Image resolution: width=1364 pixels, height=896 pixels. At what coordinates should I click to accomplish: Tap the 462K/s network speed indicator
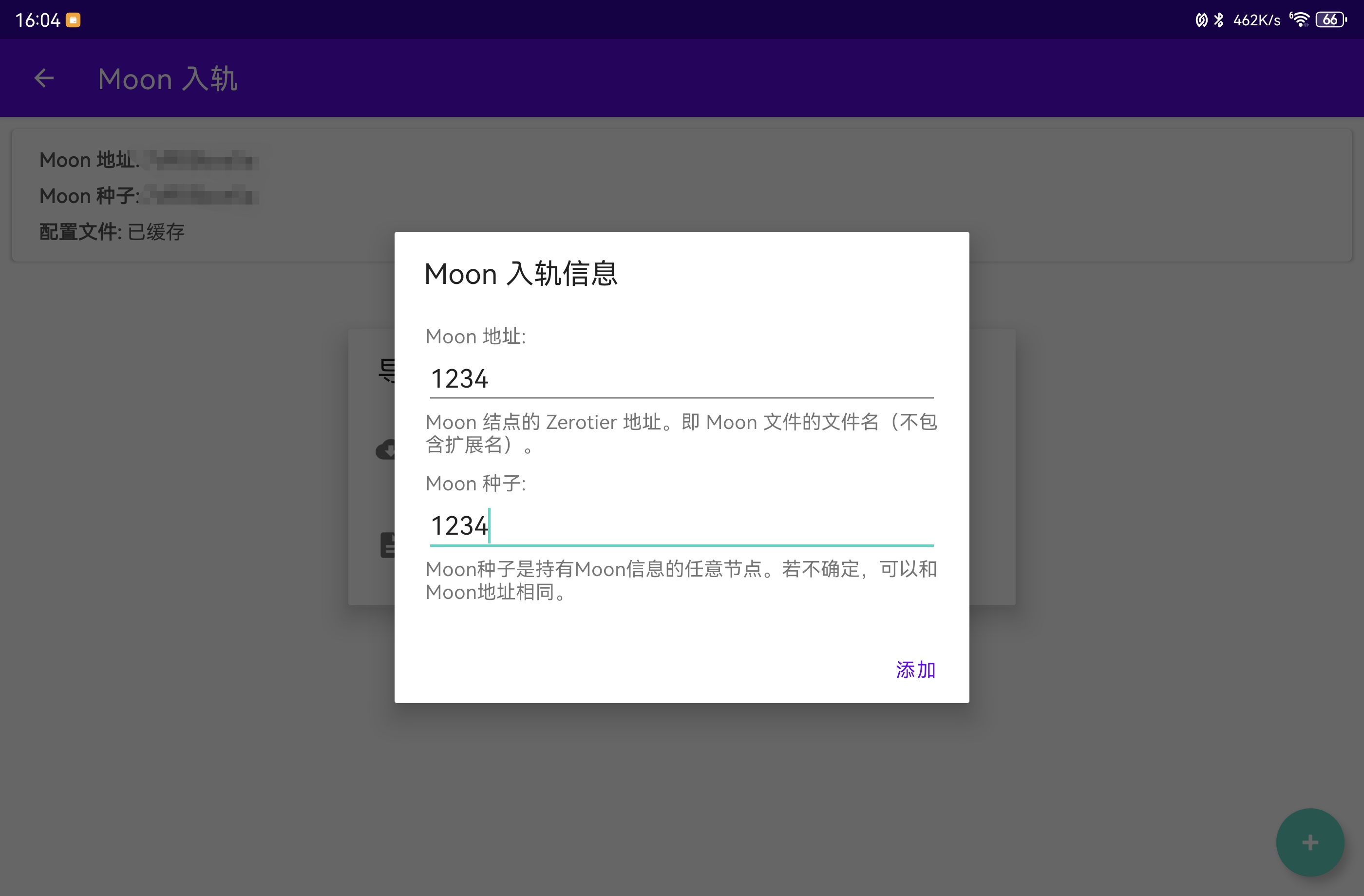pos(1256,20)
